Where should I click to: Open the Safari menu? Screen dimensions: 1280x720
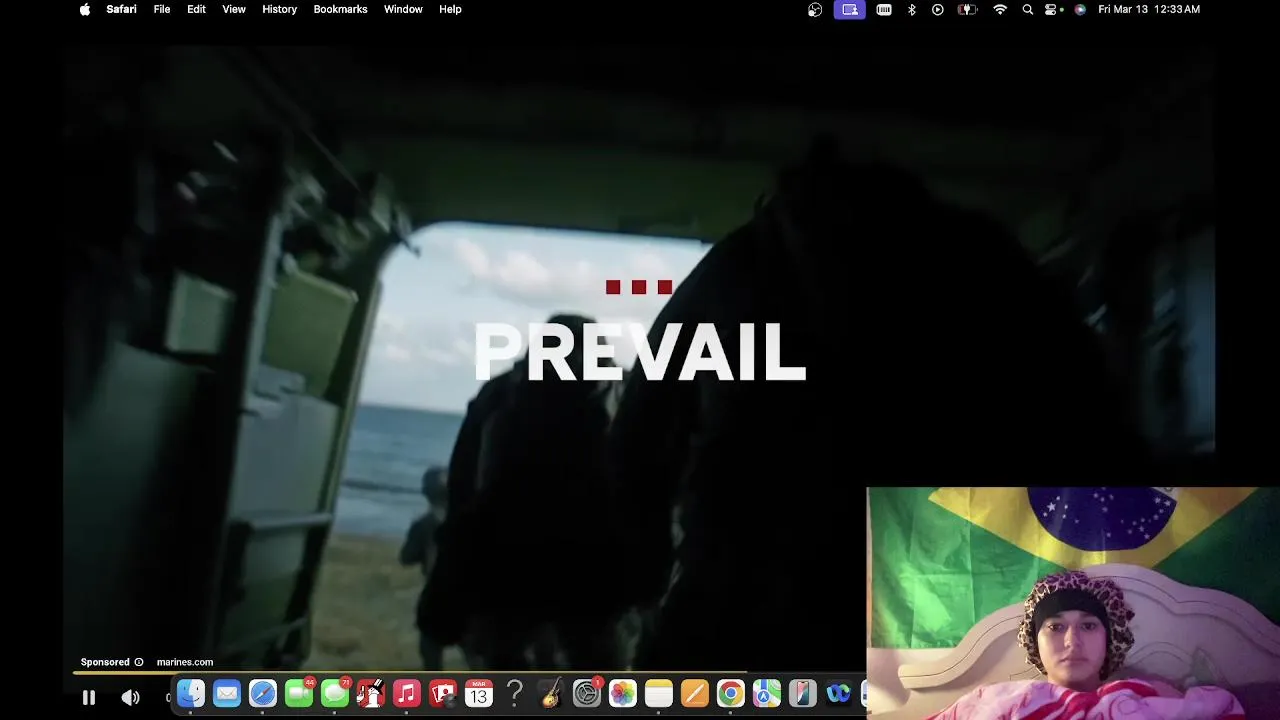[122, 9]
